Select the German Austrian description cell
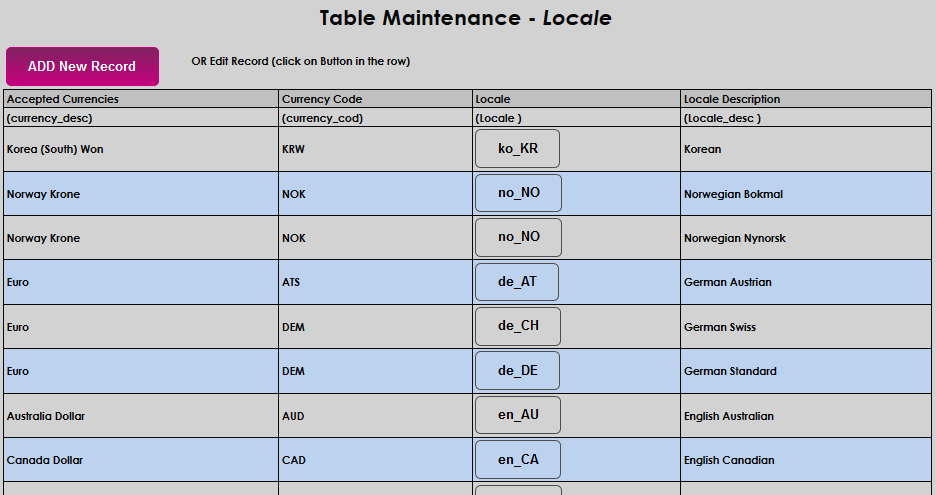Image resolution: width=936 pixels, height=495 pixels. point(728,282)
